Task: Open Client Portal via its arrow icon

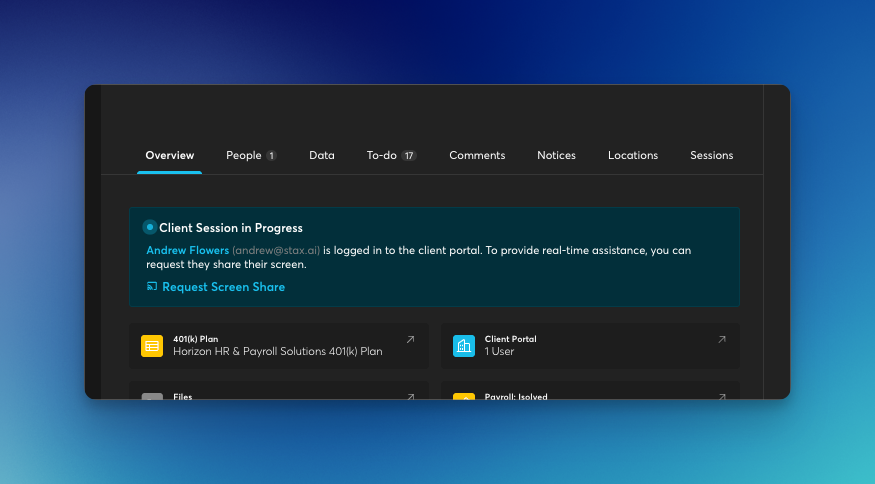Action: [x=722, y=340]
